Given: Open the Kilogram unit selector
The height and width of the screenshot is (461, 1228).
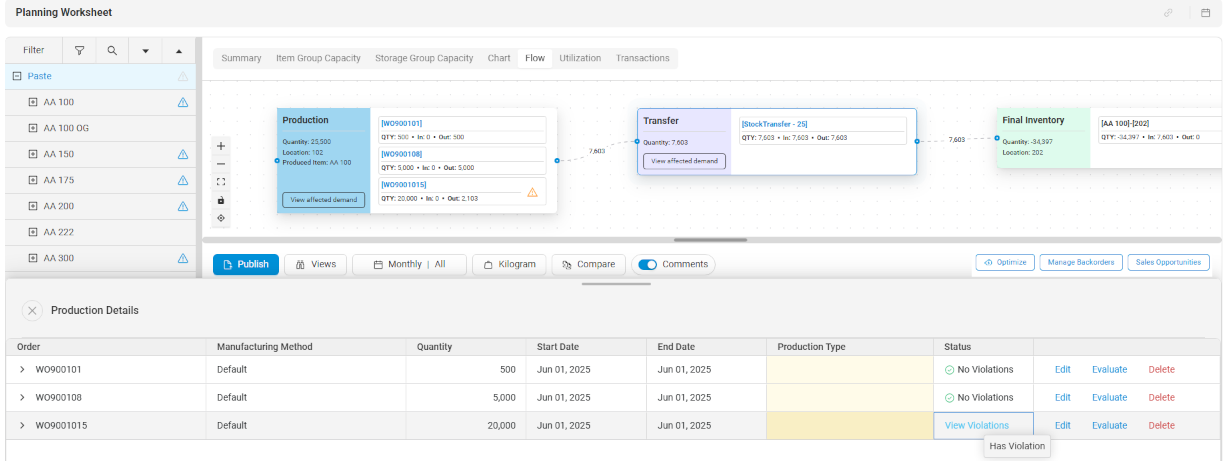Looking at the screenshot, I should point(509,264).
